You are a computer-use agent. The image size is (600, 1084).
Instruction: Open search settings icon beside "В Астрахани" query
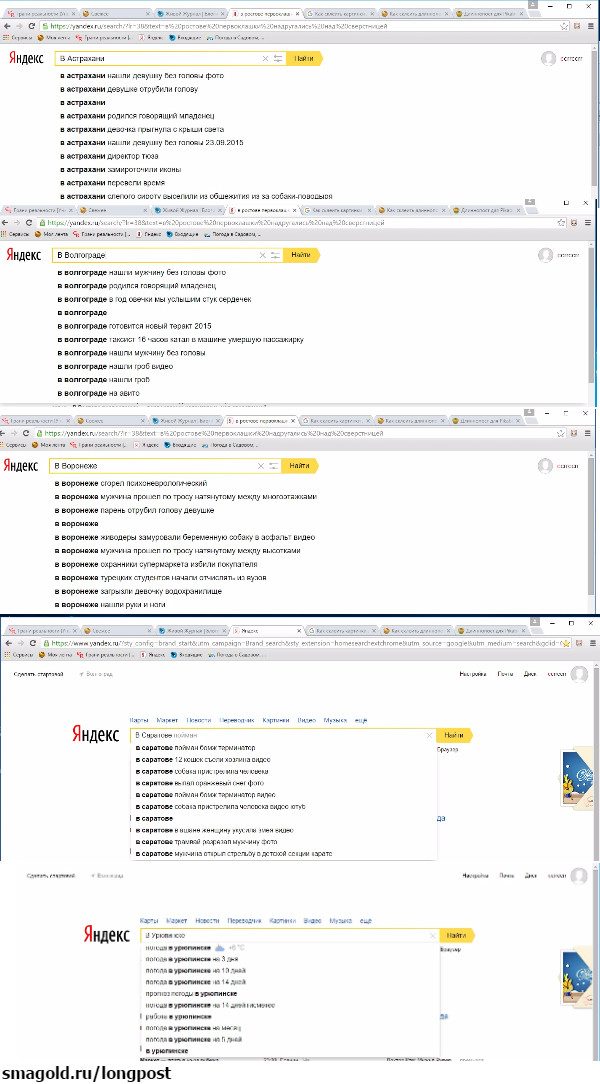(278, 59)
